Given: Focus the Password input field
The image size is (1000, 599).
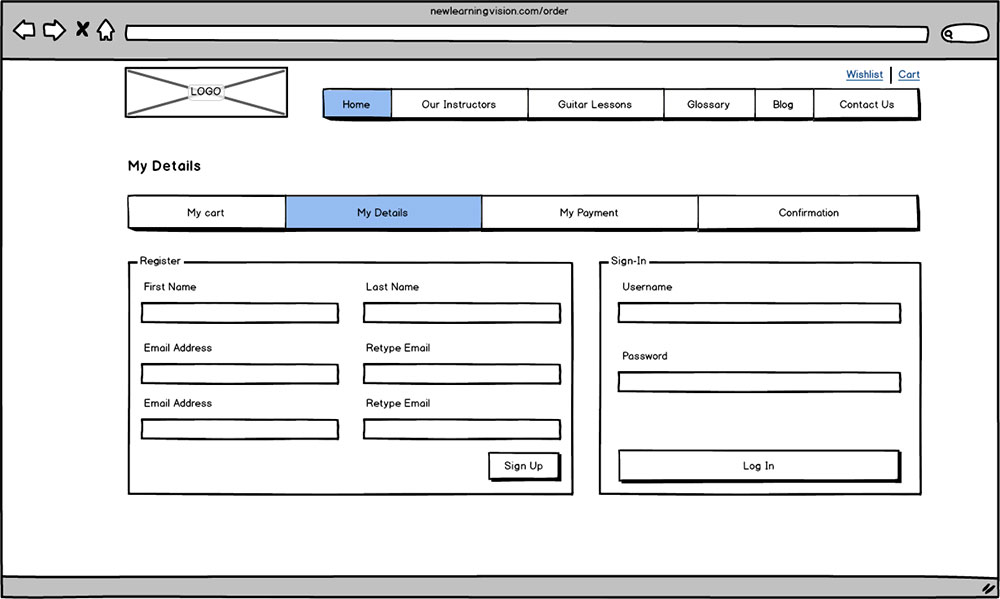Looking at the screenshot, I should click(759, 382).
